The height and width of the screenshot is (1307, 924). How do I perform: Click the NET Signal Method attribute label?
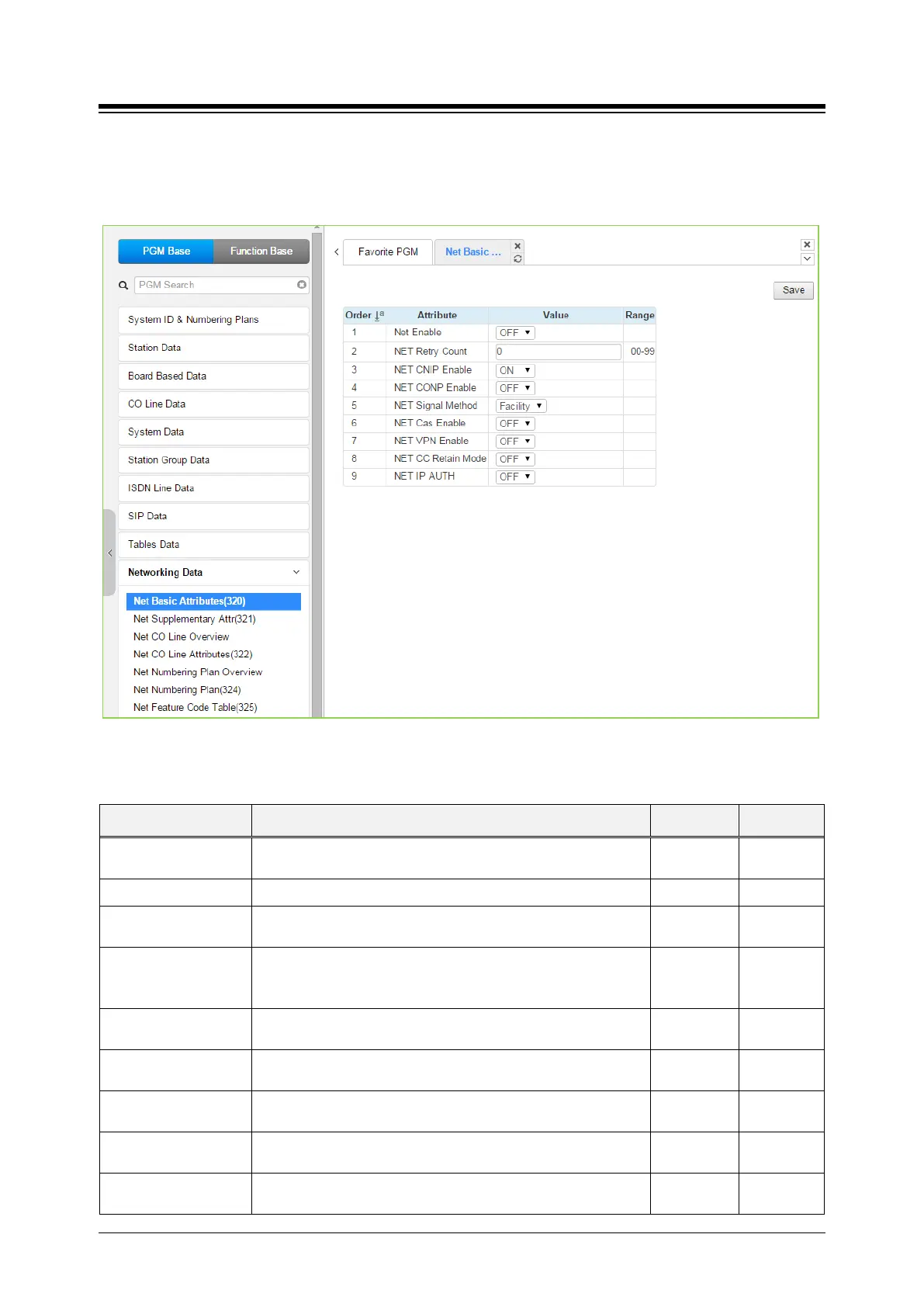click(x=435, y=406)
